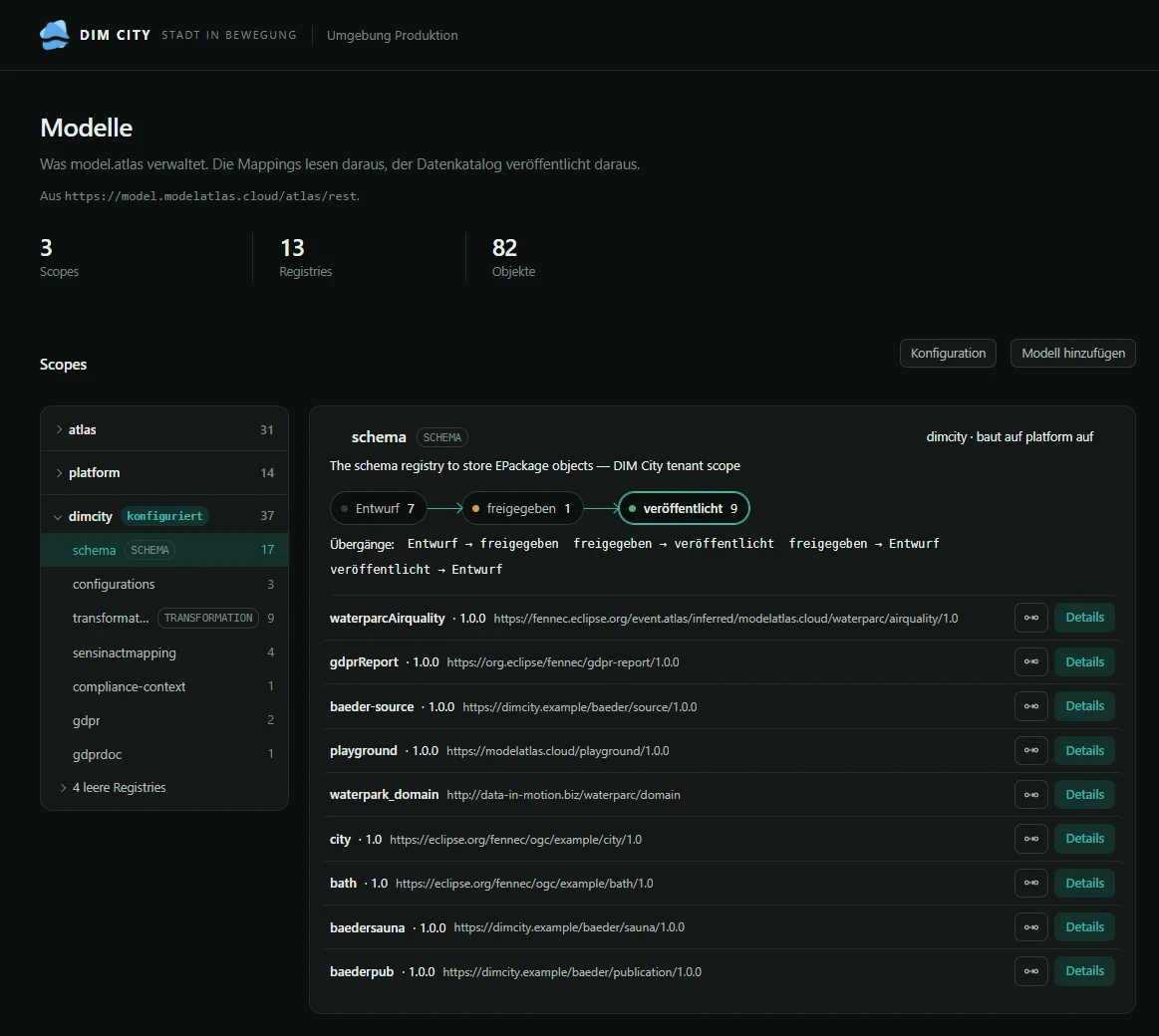The width and height of the screenshot is (1159, 1036).
Task: Open Details for playground
Action: 1084,751
